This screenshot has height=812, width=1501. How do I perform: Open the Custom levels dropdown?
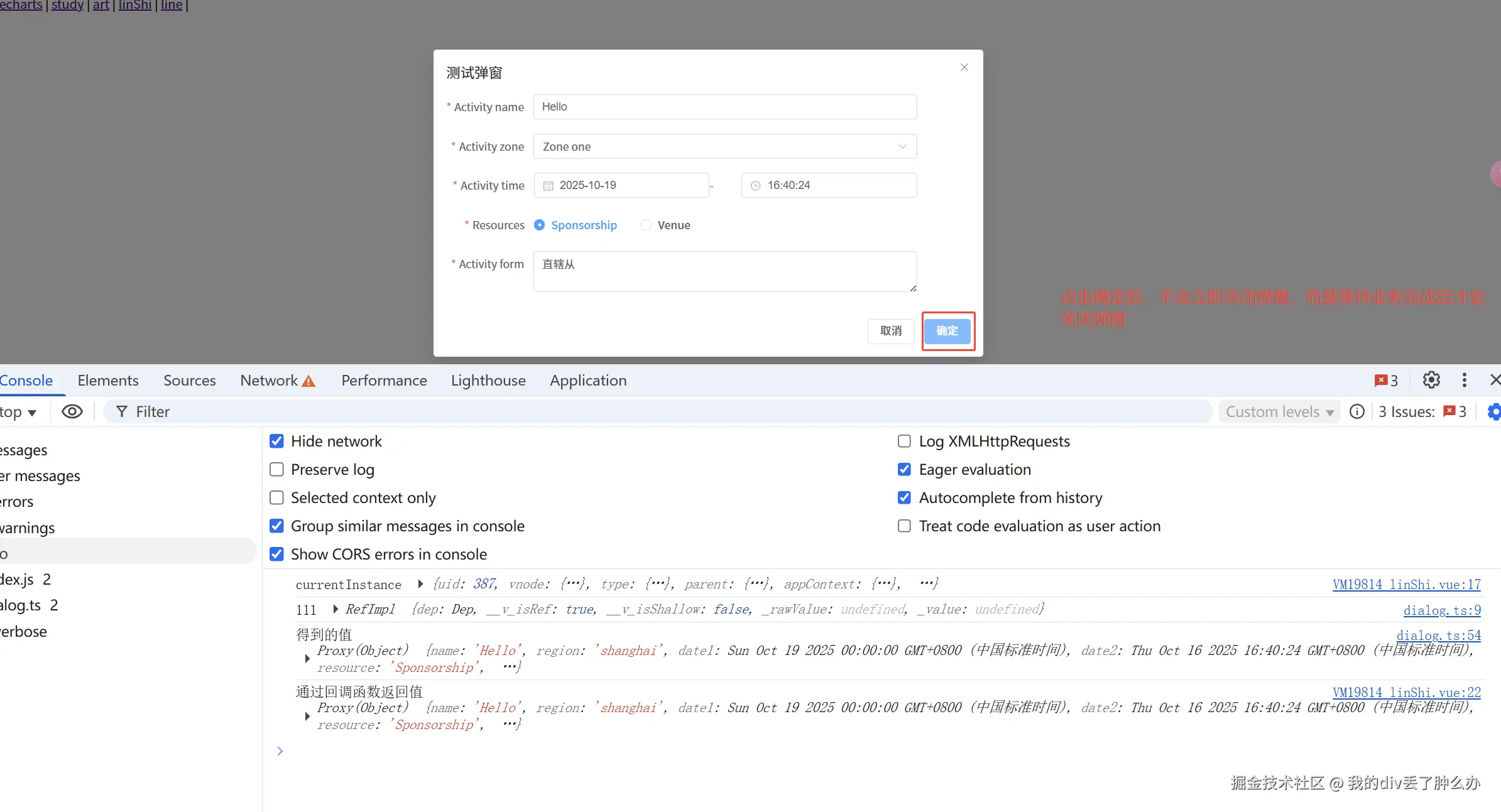pyautogui.click(x=1279, y=411)
